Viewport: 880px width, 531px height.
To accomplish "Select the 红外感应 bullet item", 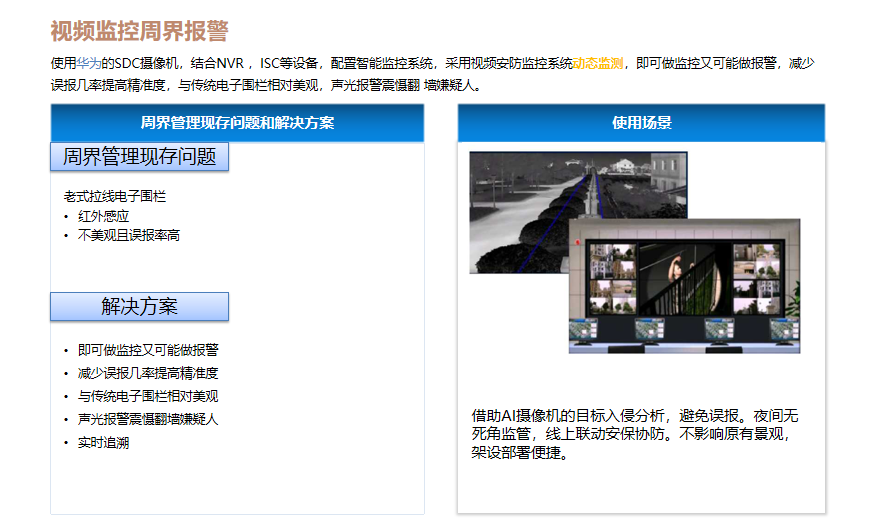I will (104, 216).
